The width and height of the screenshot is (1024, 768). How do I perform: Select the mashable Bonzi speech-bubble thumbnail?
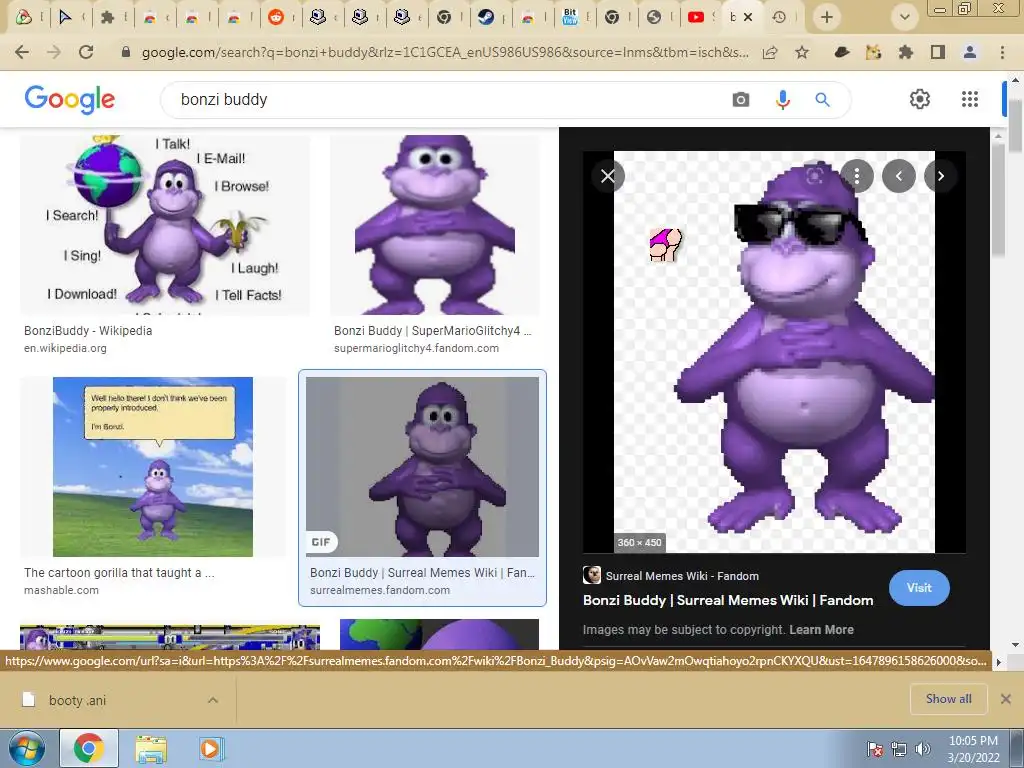click(x=153, y=467)
